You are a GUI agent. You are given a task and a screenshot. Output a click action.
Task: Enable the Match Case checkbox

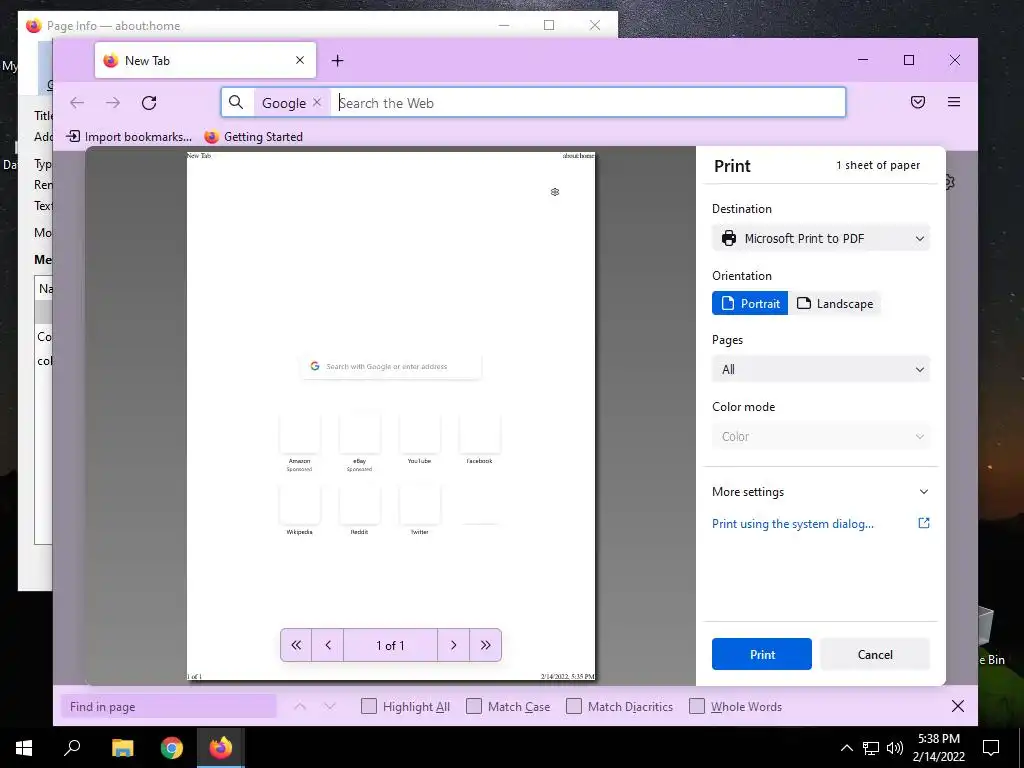click(x=474, y=707)
